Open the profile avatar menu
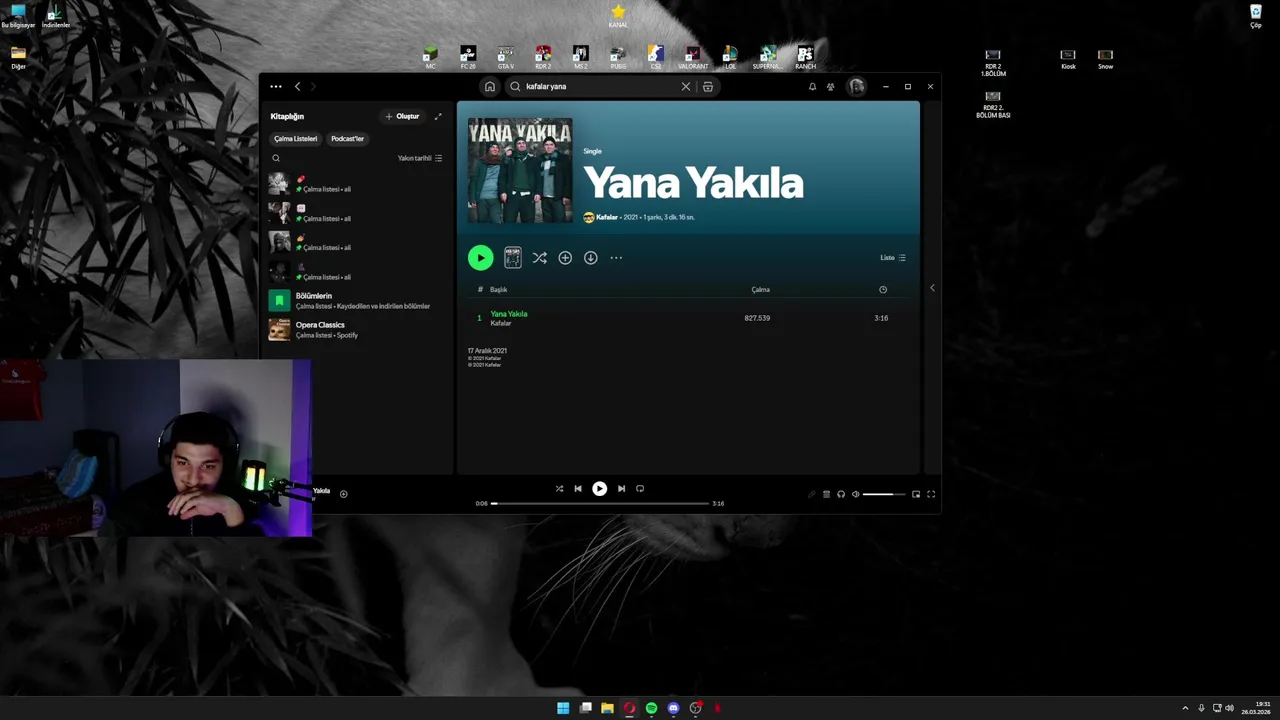 point(856,86)
